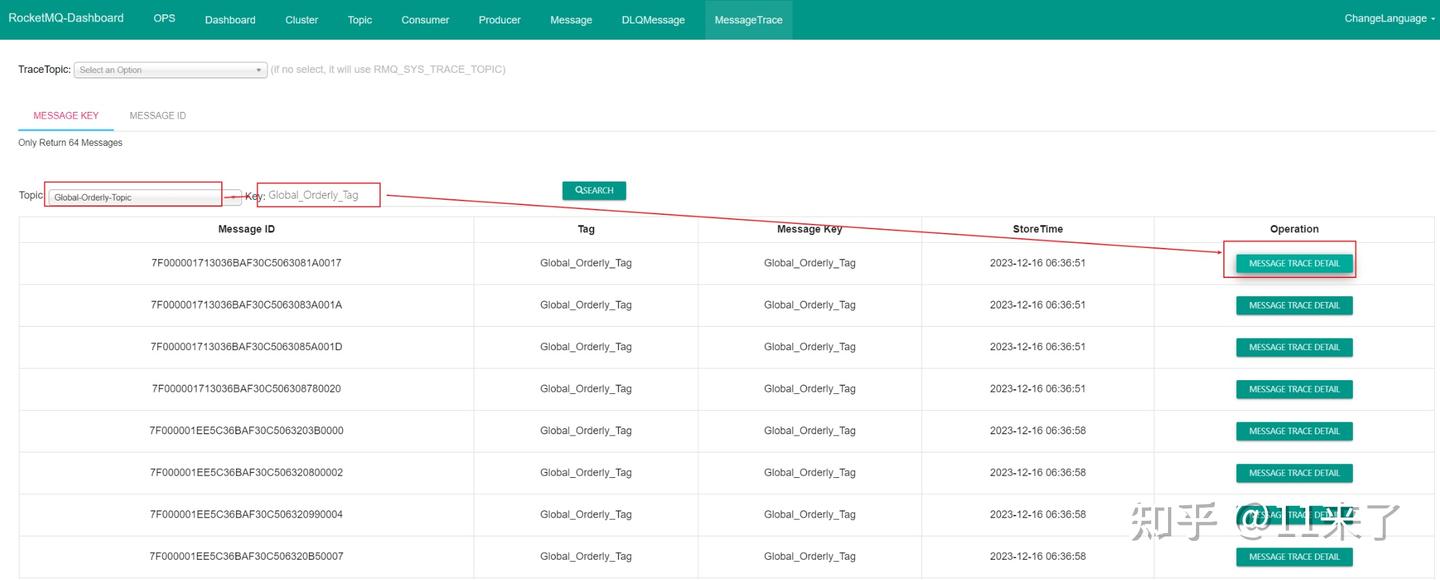Expand the Topic field dropdown
Image resolution: width=1440 pixels, height=580 pixels.
click(230, 195)
